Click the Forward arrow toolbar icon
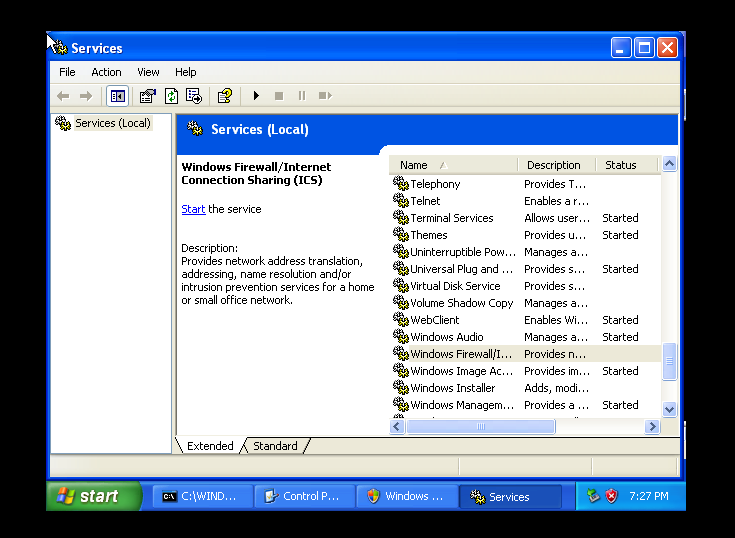 pyautogui.click(x=86, y=96)
